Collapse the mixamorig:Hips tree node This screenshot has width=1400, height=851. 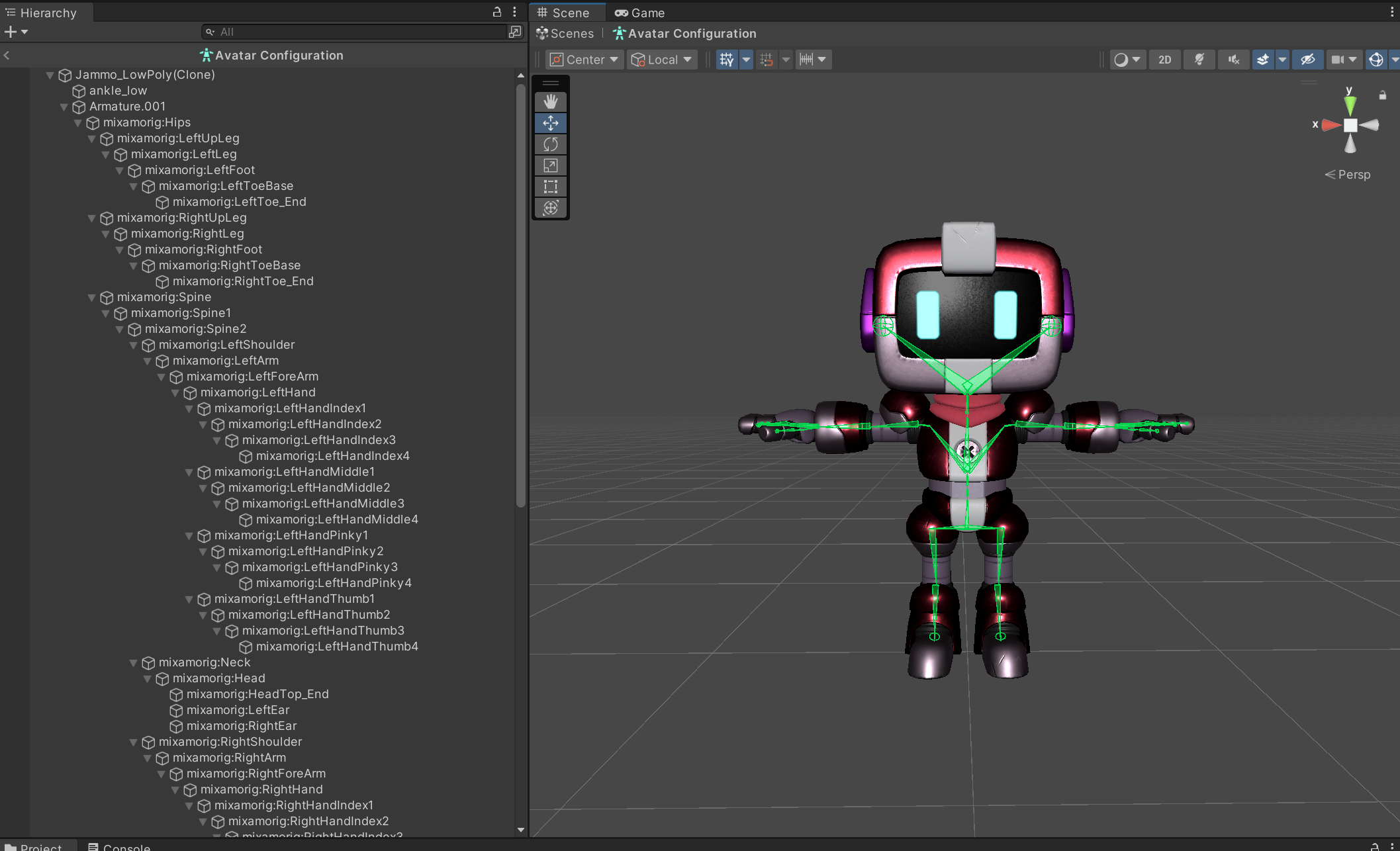[77, 122]
